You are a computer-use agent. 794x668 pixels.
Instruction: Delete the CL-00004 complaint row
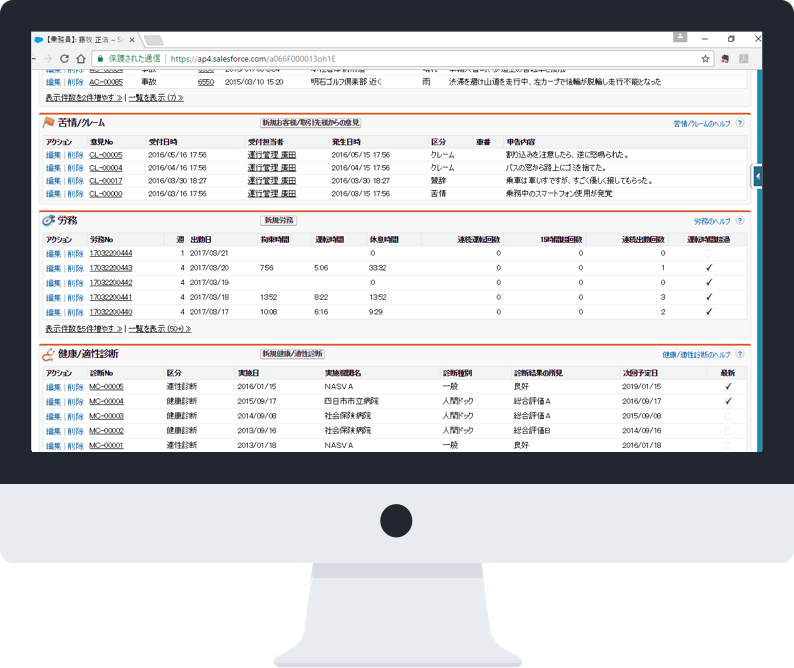75,168
